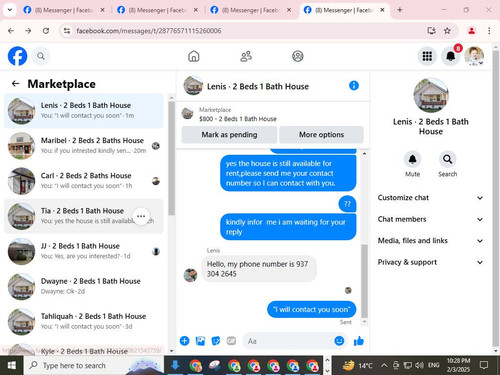Open the Tahliquah 2 Beds 1 Bath conversation
Screen dimensions: 500x375
[84, 322]
